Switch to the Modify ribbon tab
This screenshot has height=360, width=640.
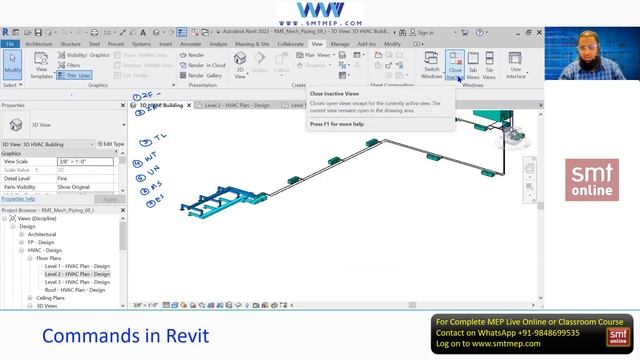click(x=392, y=44)
